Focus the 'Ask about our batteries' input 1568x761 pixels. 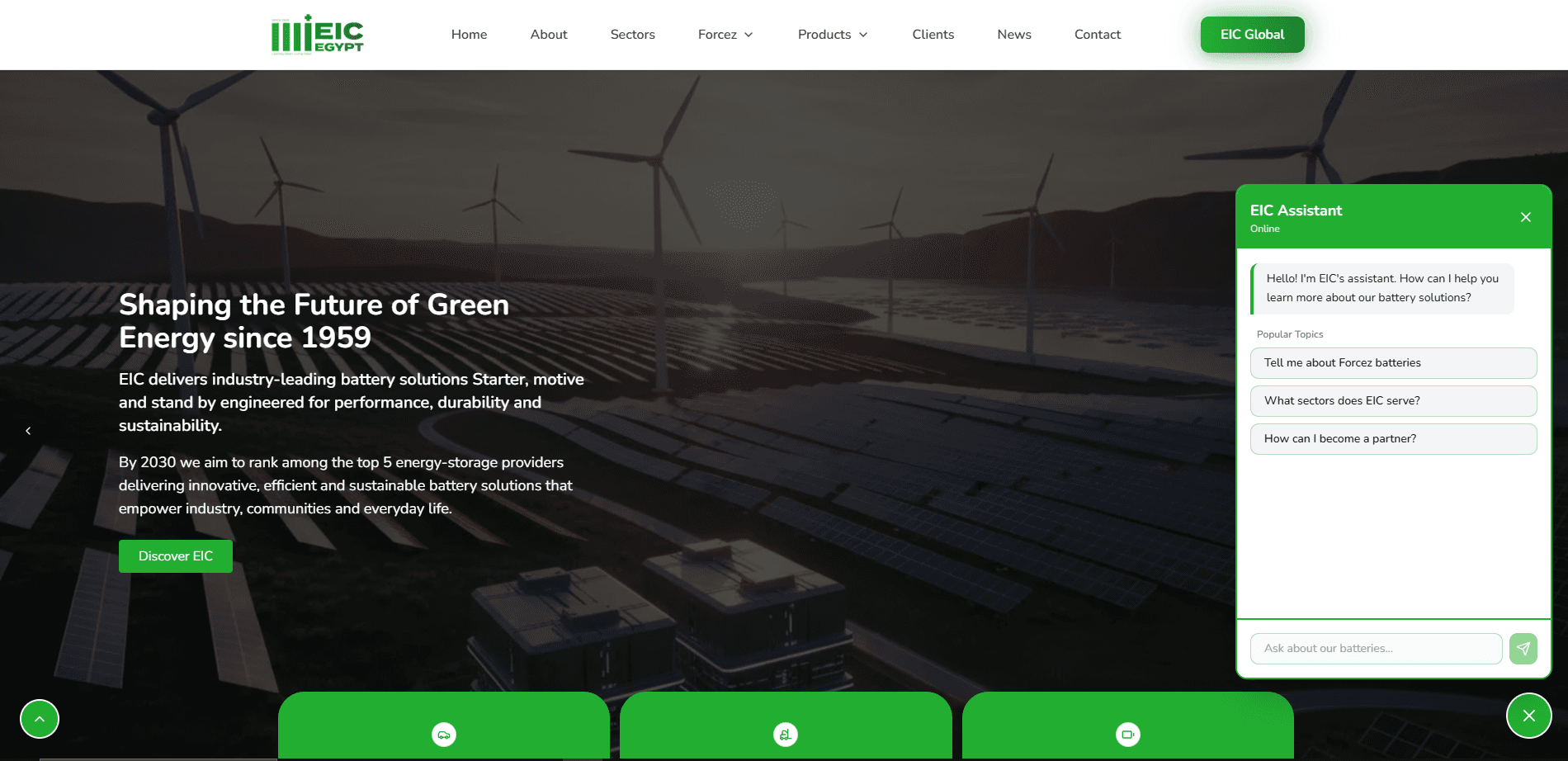point(1376,649)
